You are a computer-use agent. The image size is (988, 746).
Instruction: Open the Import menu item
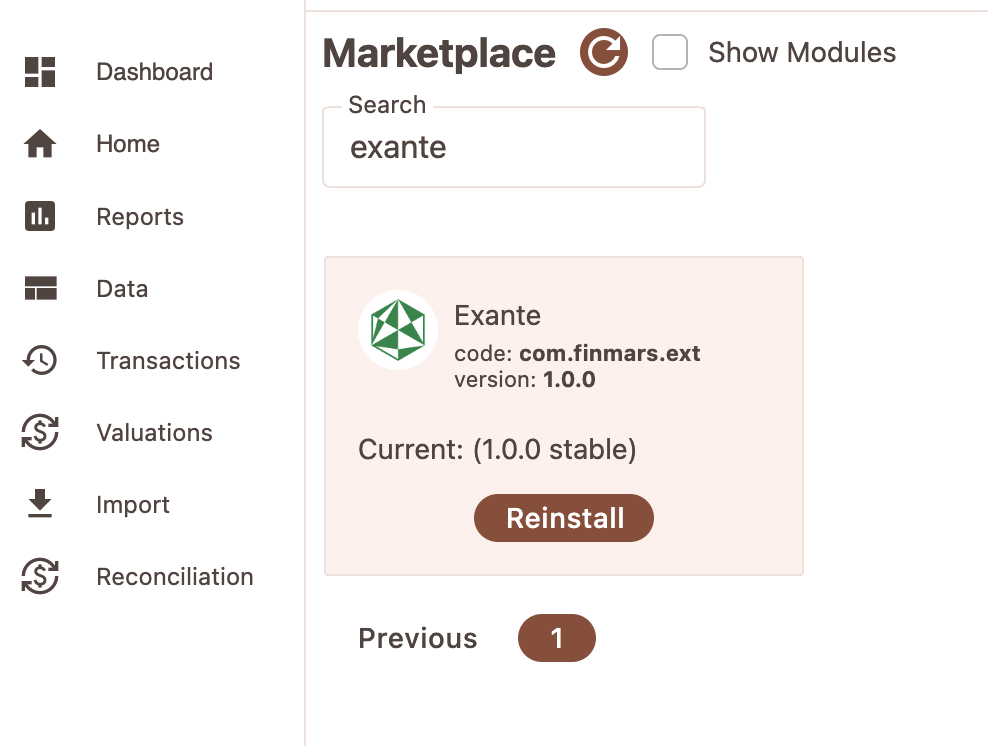[x=133, y=505]
